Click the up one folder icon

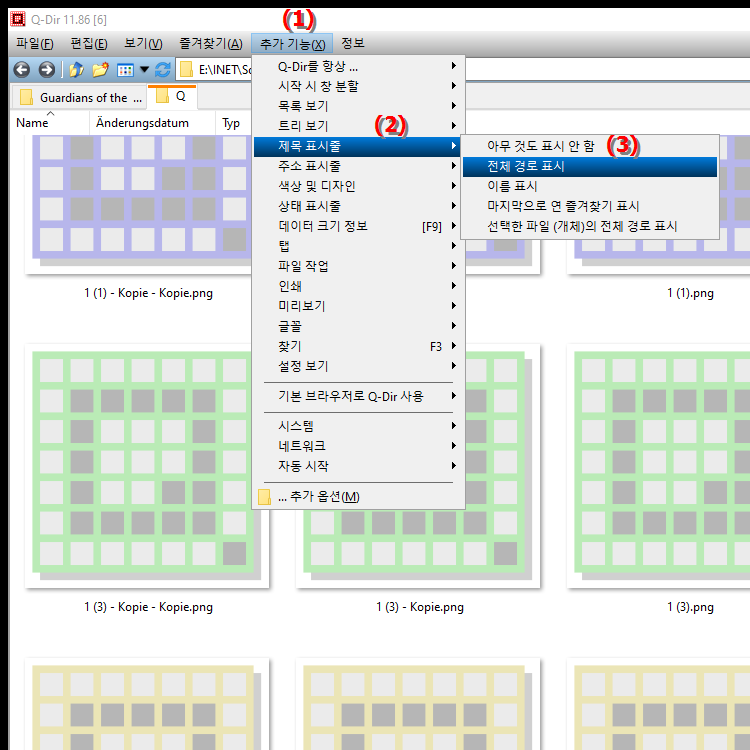77,70
